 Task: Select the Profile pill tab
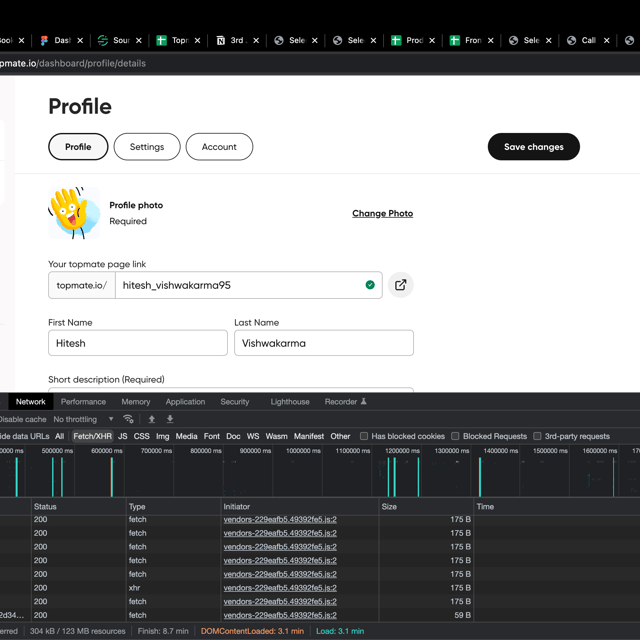(78, 147)
